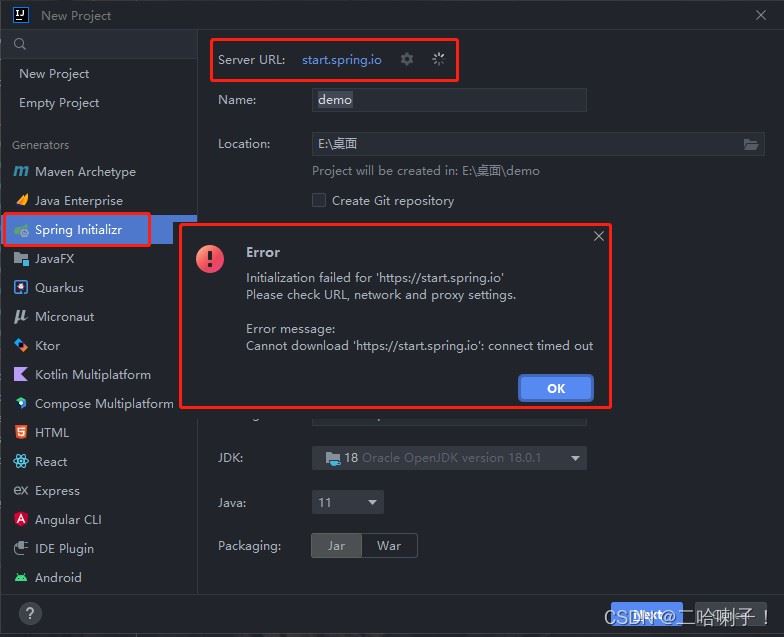Close the New Project window
The width and height of the screenshot is (784, 637).
pyautogui.click(x=760, y=16)
